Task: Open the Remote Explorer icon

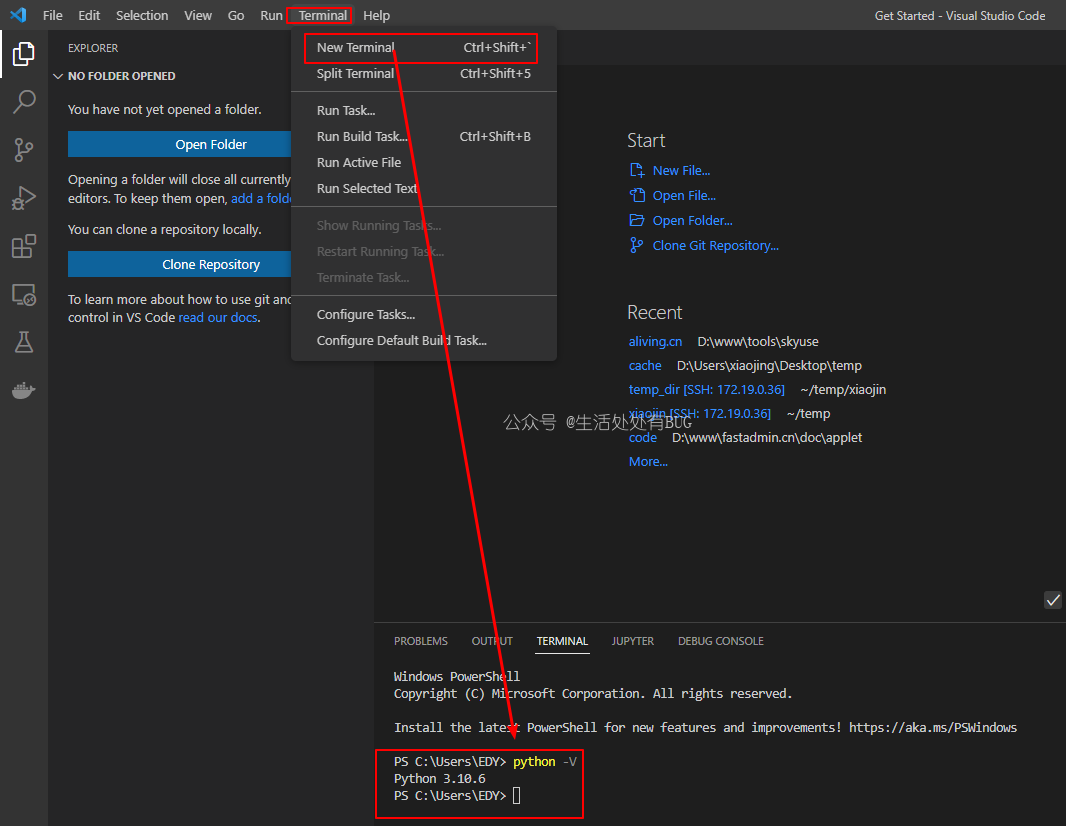Action: [24, 294]
